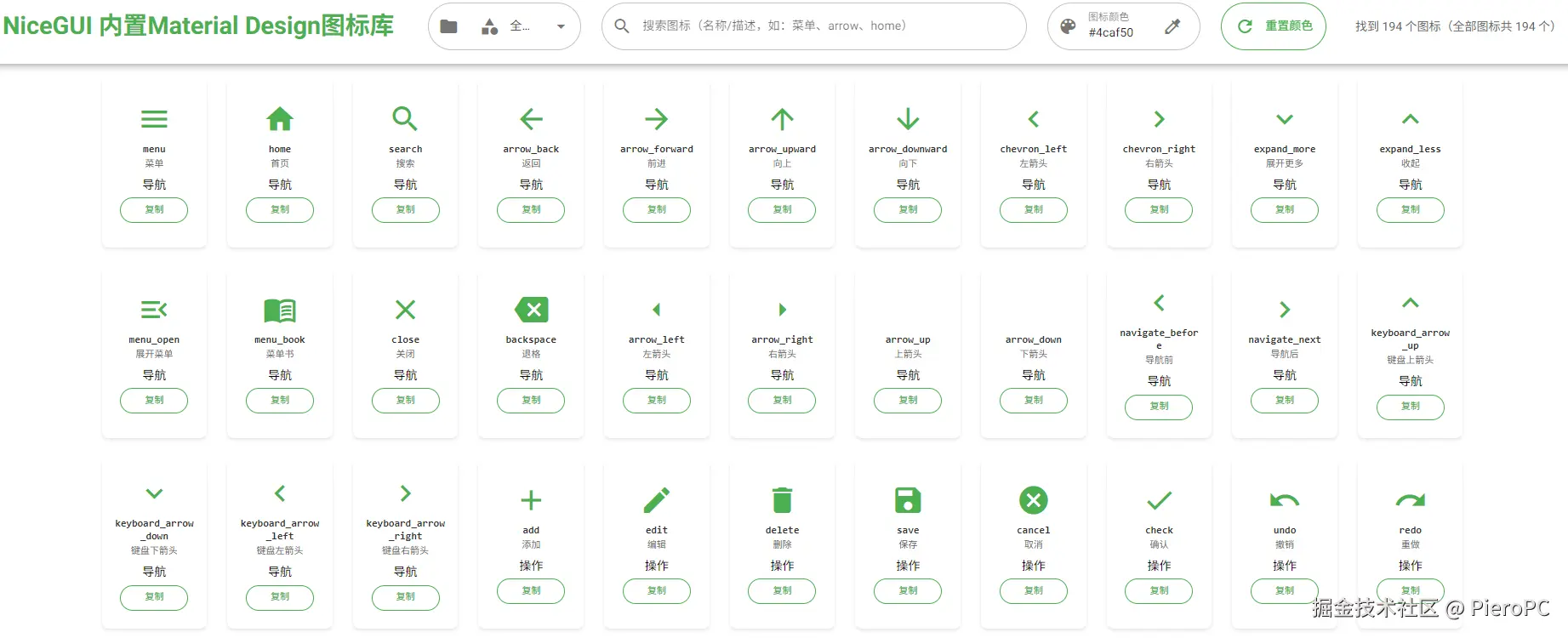Click the arrow_downward icon
Viewport: 1568px width, 638px height.
click(x=908, y=119)
